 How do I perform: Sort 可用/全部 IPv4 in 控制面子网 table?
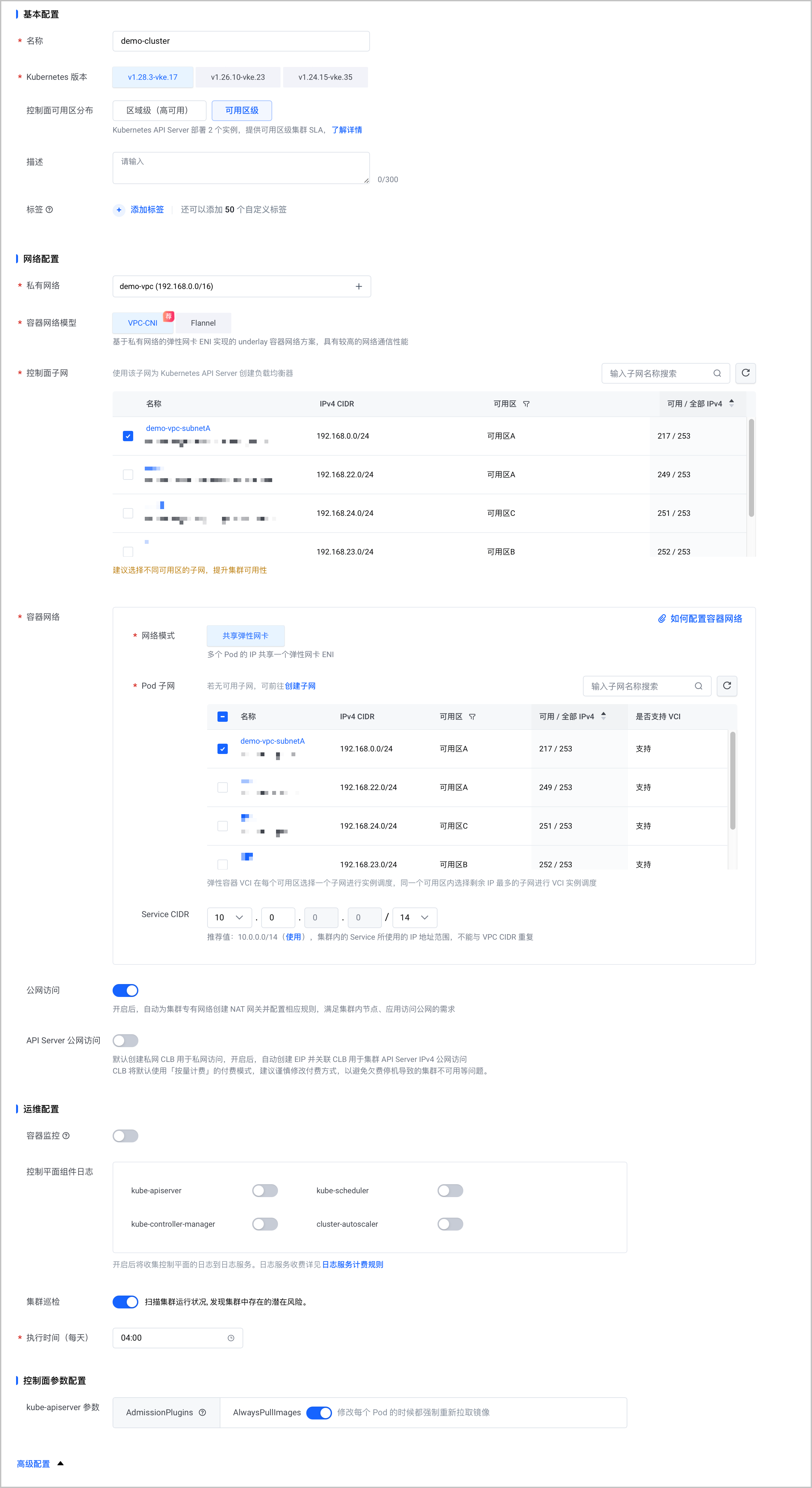(x=731, y=403)
